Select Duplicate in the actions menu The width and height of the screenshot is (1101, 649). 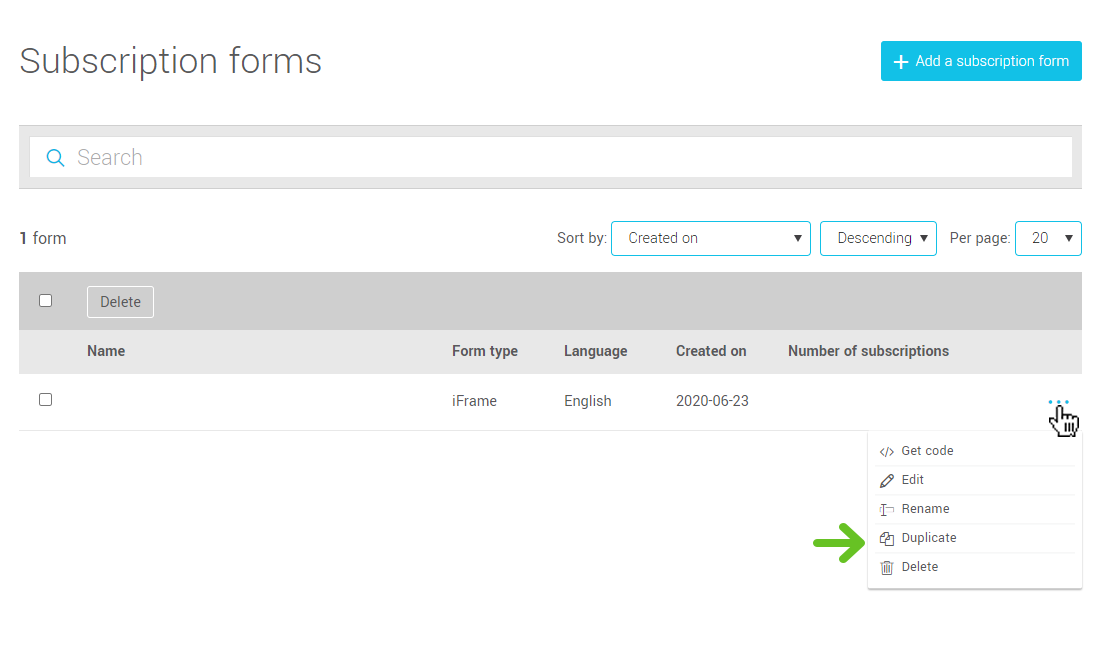(928, 538)
